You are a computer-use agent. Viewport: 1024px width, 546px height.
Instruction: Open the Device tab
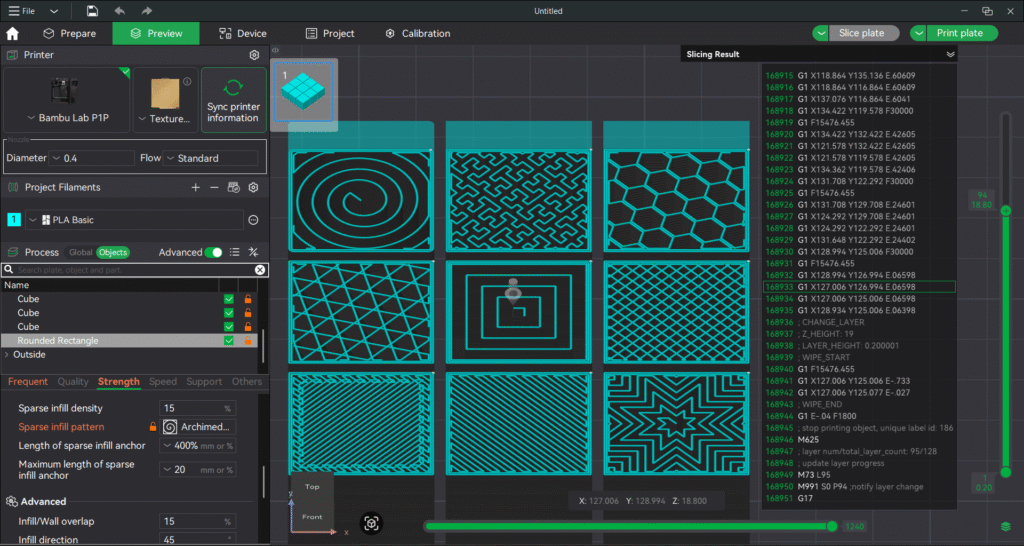click(243, 33)
